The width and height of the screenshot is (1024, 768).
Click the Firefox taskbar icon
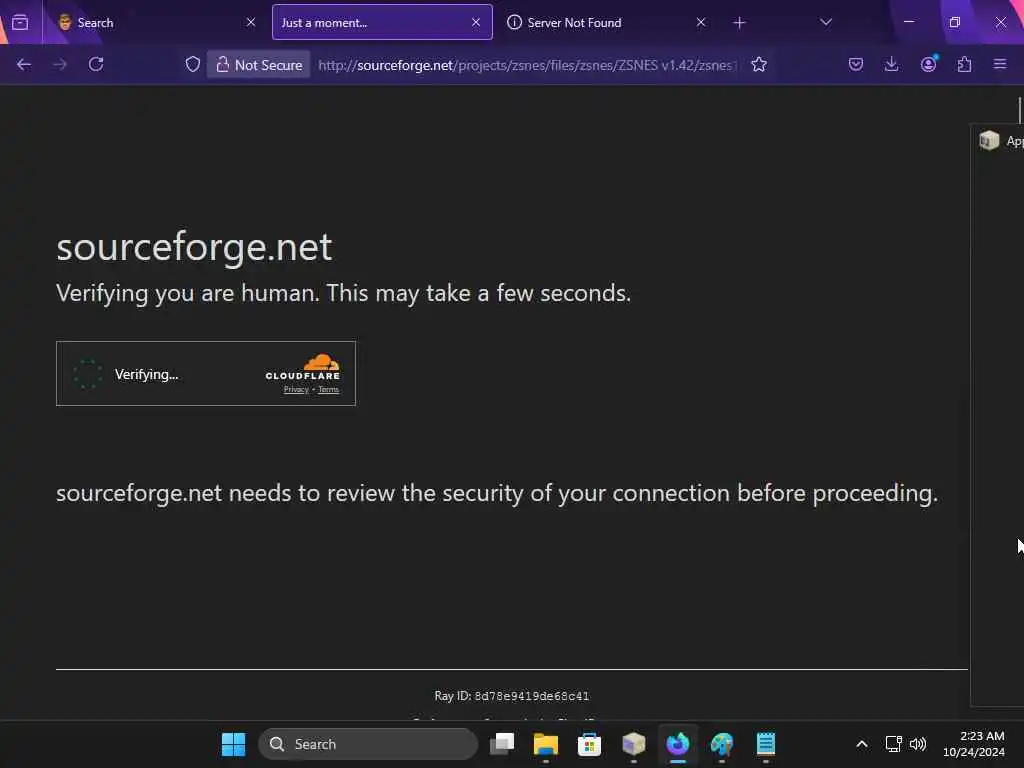pyautogui.click(x=677, y=744)
